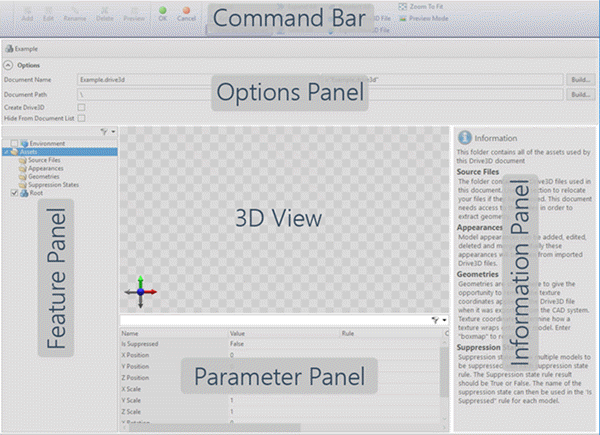
Task: Enable the Create Drive3D checkbox
Action: 81,106
